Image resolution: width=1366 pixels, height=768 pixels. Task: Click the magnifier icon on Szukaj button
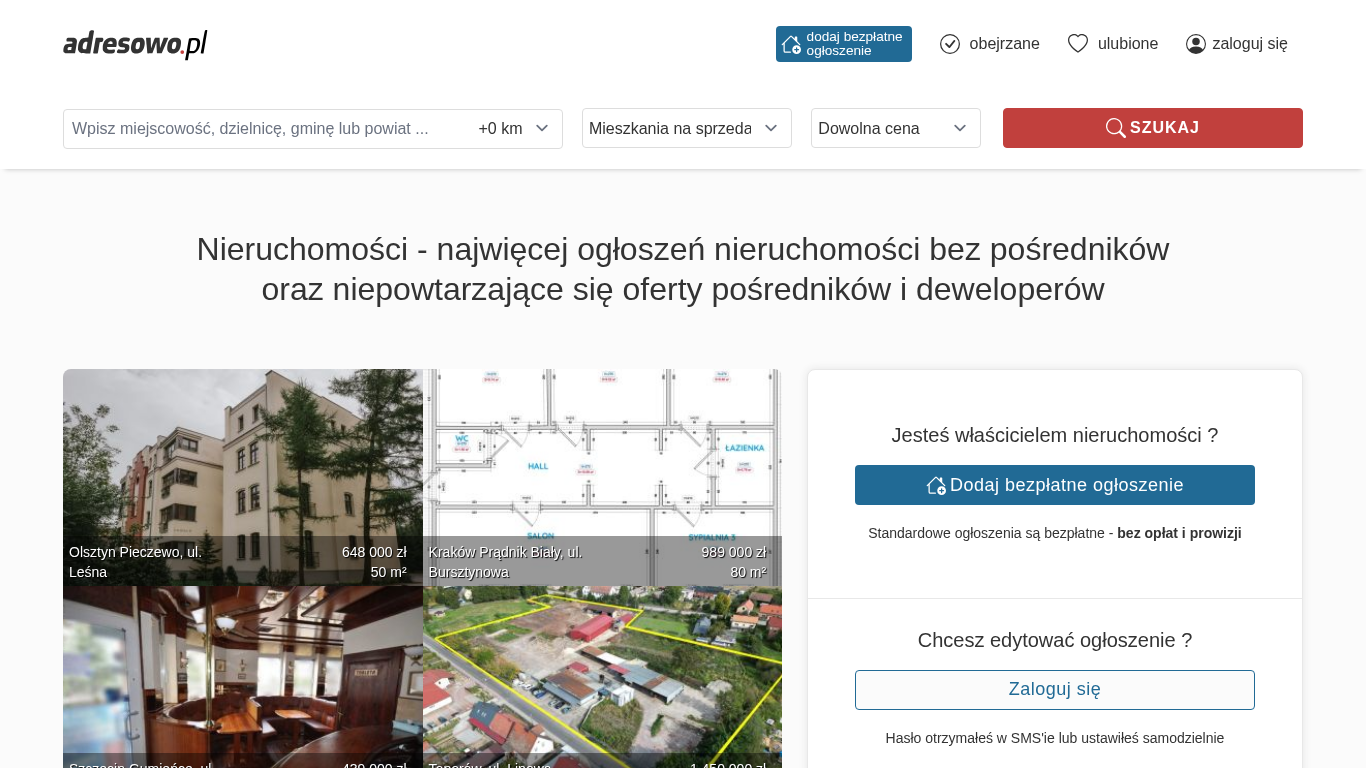(x=1115, y=128)
